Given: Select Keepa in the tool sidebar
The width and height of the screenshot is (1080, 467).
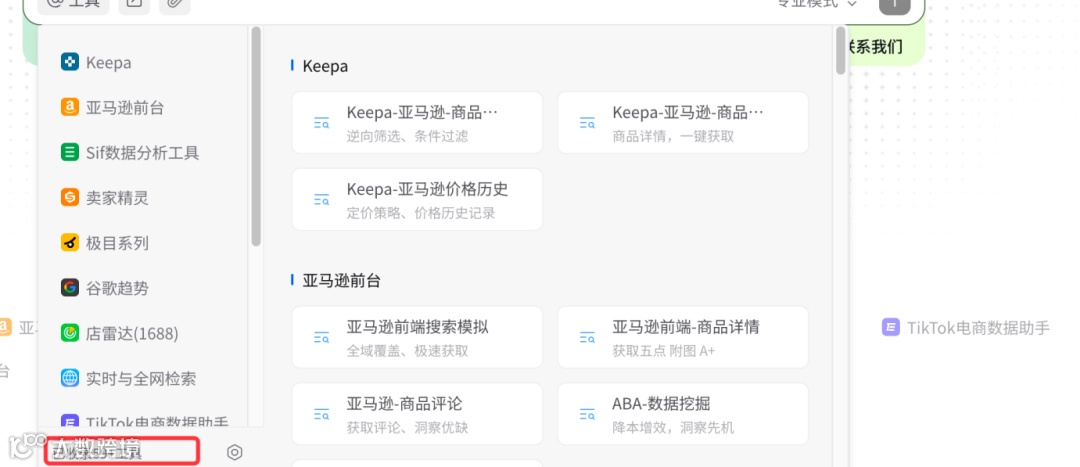Looking at the screenshot, I should click(x=96, y=63).
